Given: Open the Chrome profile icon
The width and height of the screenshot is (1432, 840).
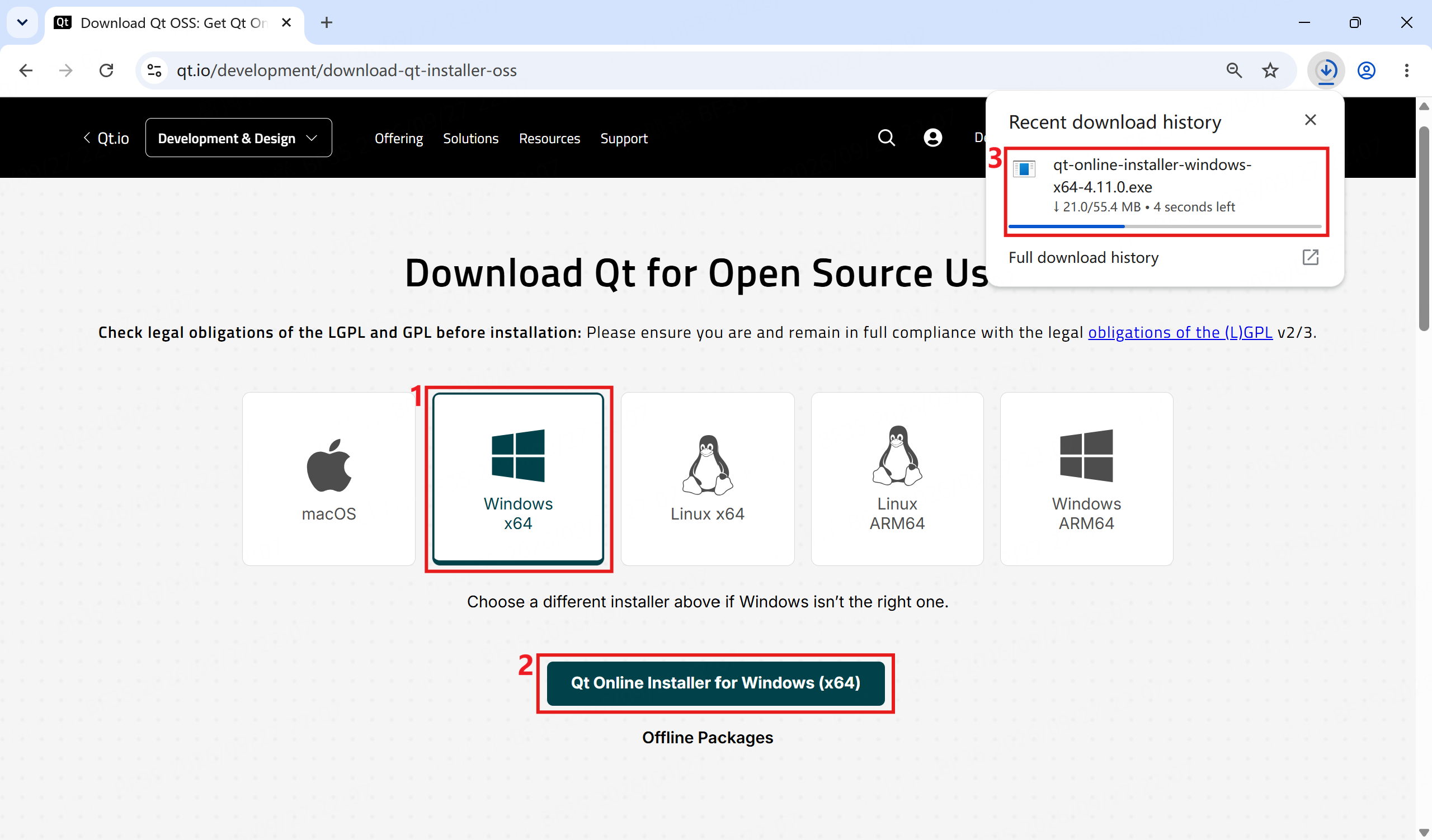Looking at the screenshot, I should (x=1367, y=70).
